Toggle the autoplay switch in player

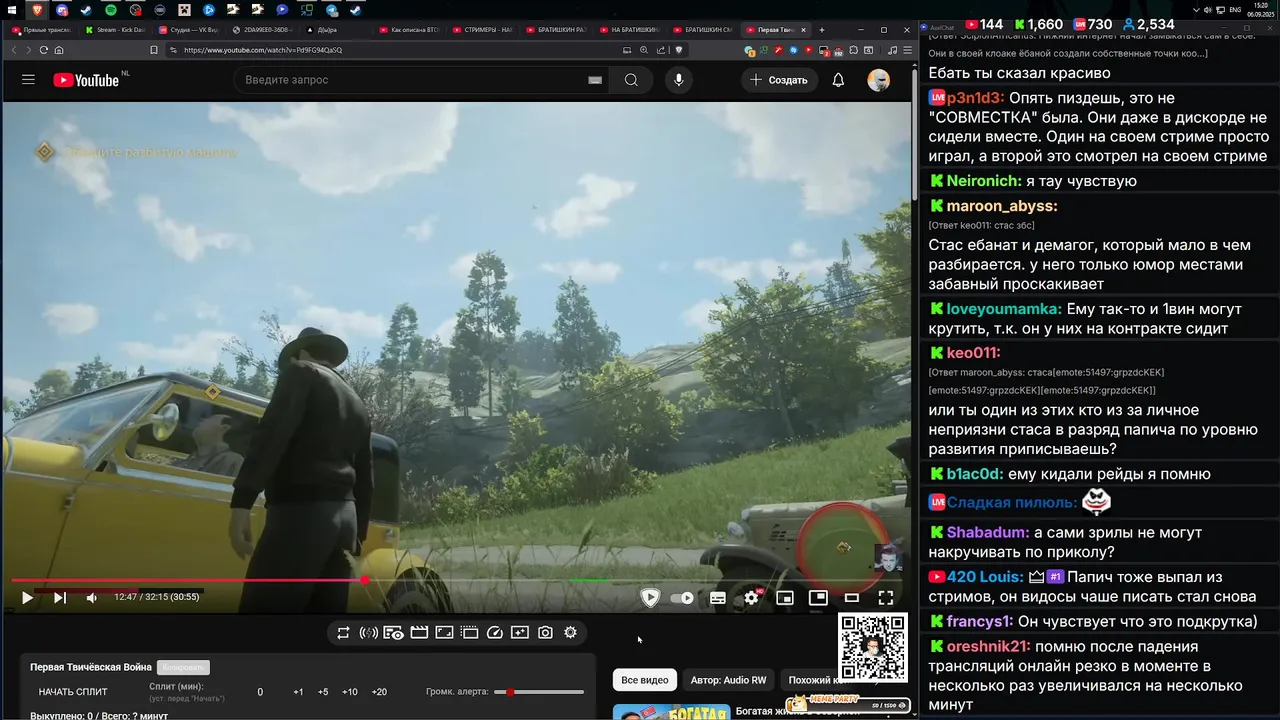683,598
